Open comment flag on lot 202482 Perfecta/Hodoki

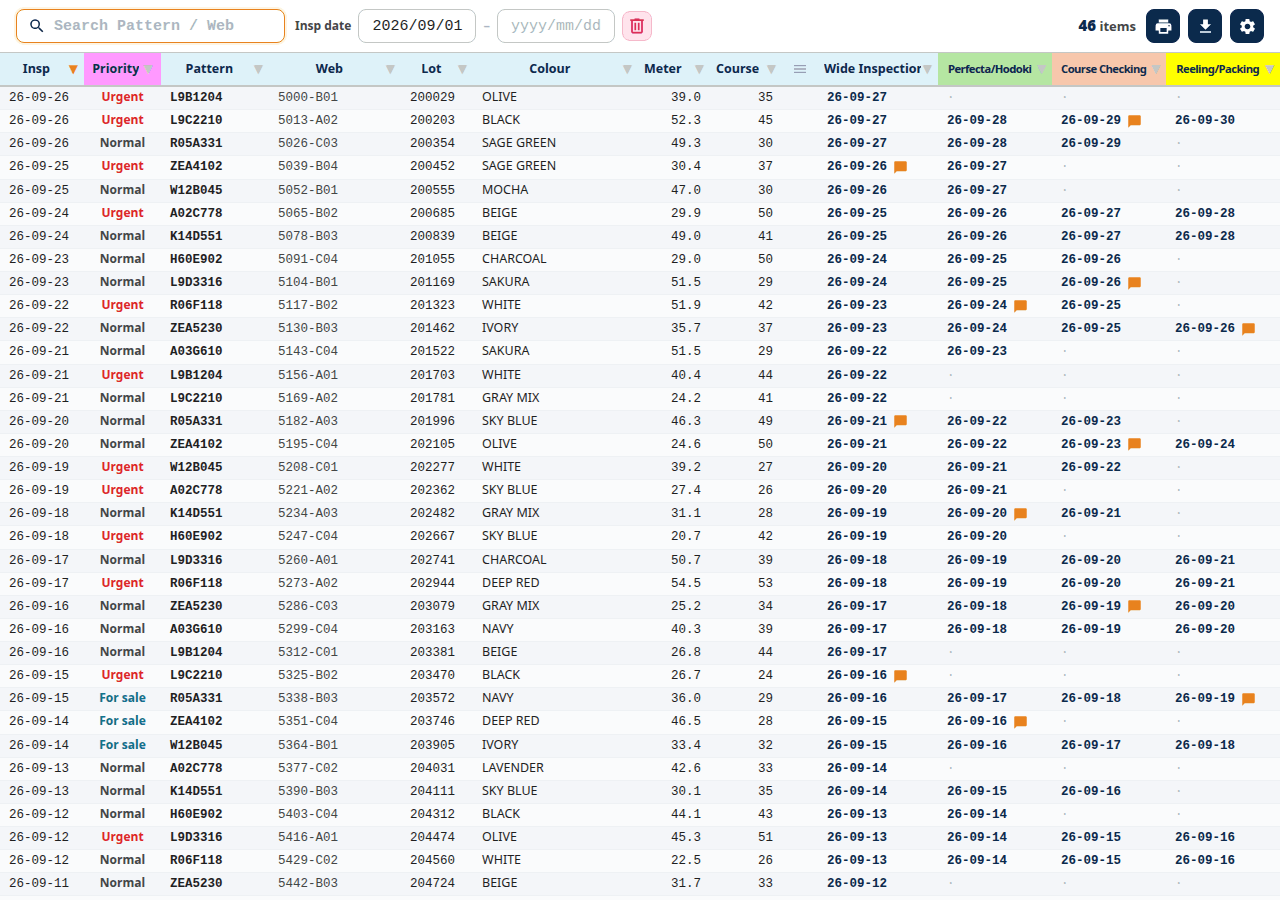point(1020,514)
